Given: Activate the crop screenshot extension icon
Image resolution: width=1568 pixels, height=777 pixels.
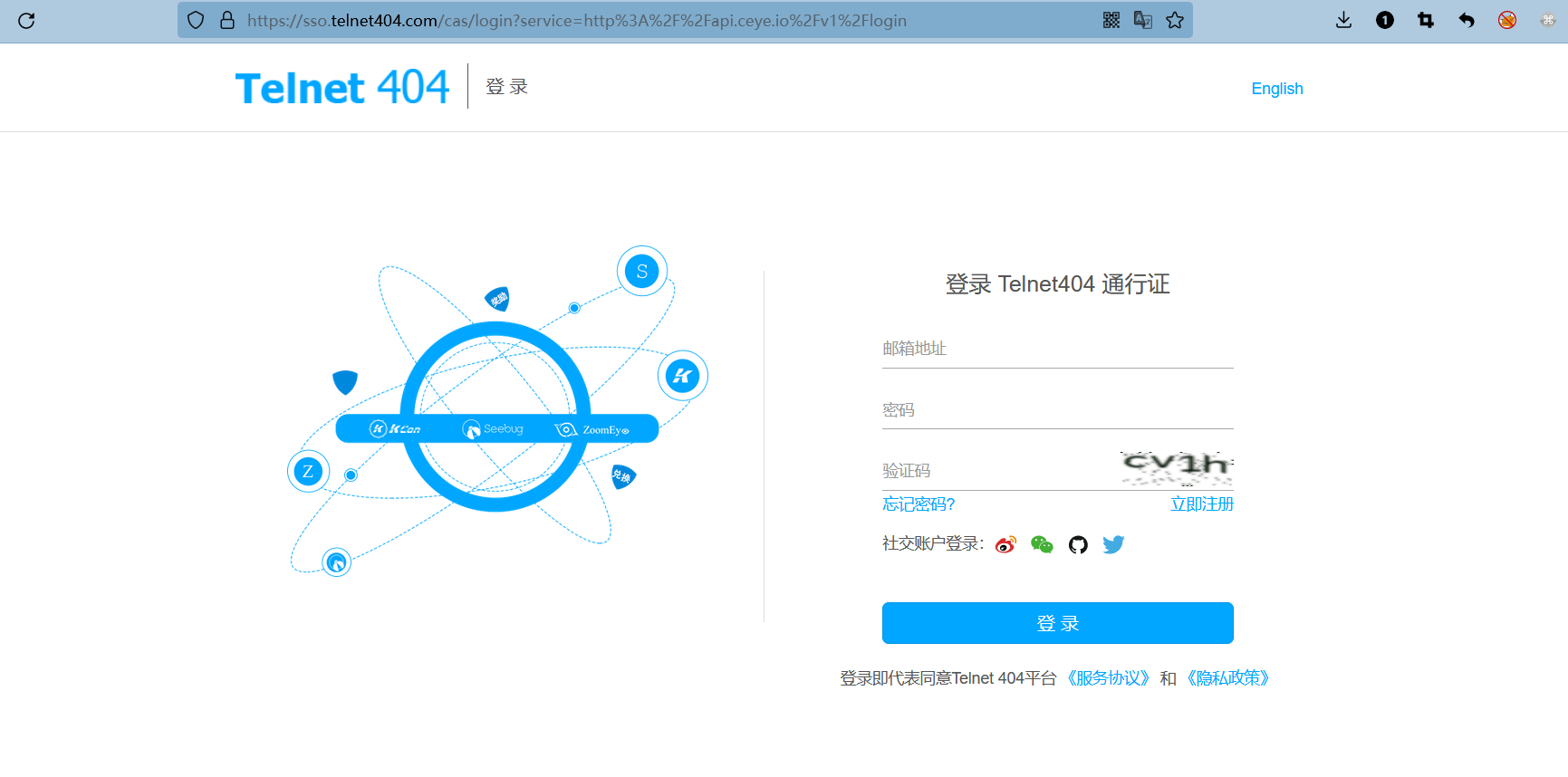Looking at the screenshot, I should click(1426, 20).
